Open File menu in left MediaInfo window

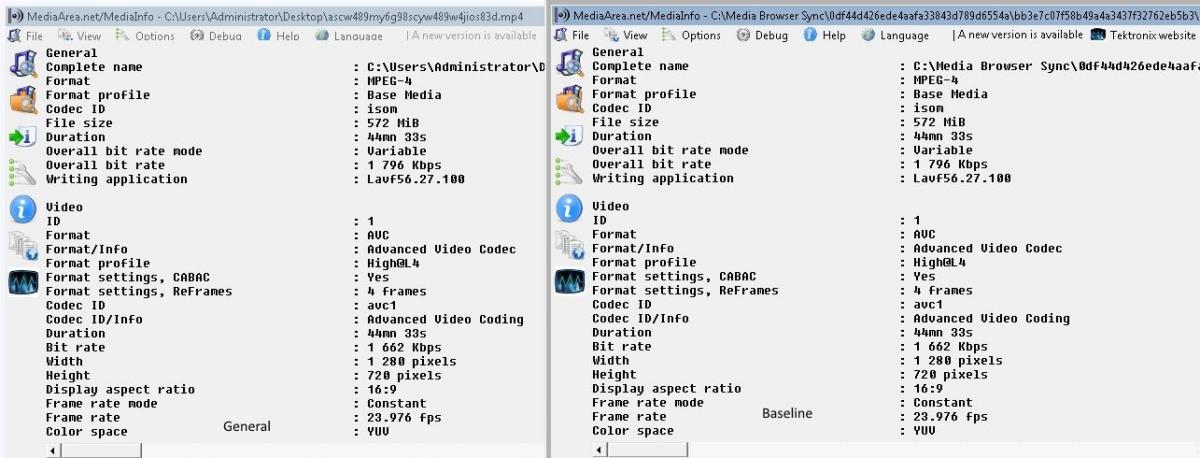point(26,36)
